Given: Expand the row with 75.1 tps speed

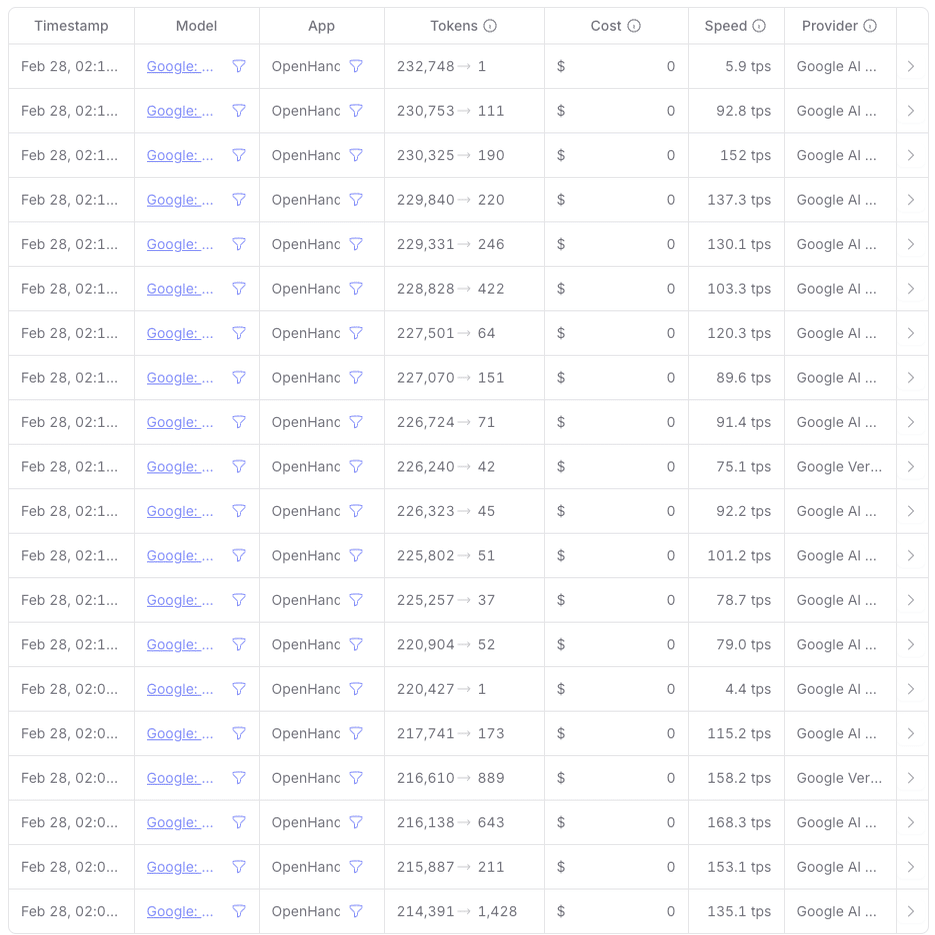Looking at the screenshot, I should (x=911, y=466).
